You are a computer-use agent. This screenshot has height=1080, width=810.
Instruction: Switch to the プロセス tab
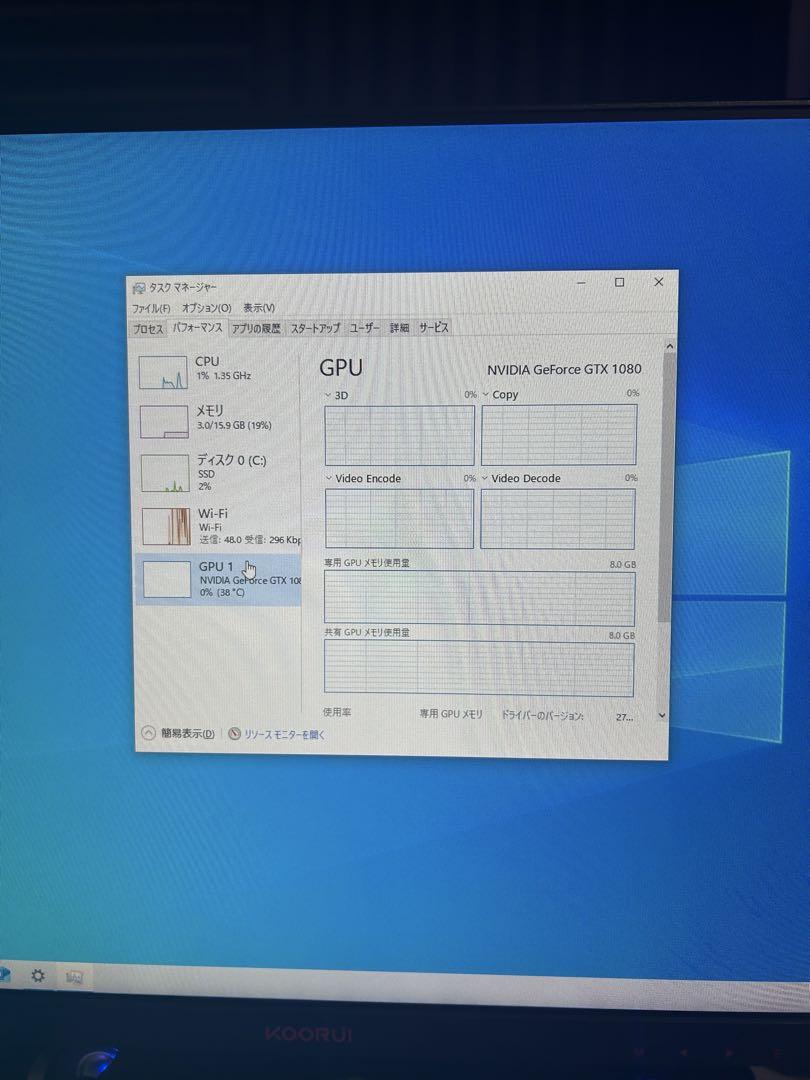coord(148,329)
